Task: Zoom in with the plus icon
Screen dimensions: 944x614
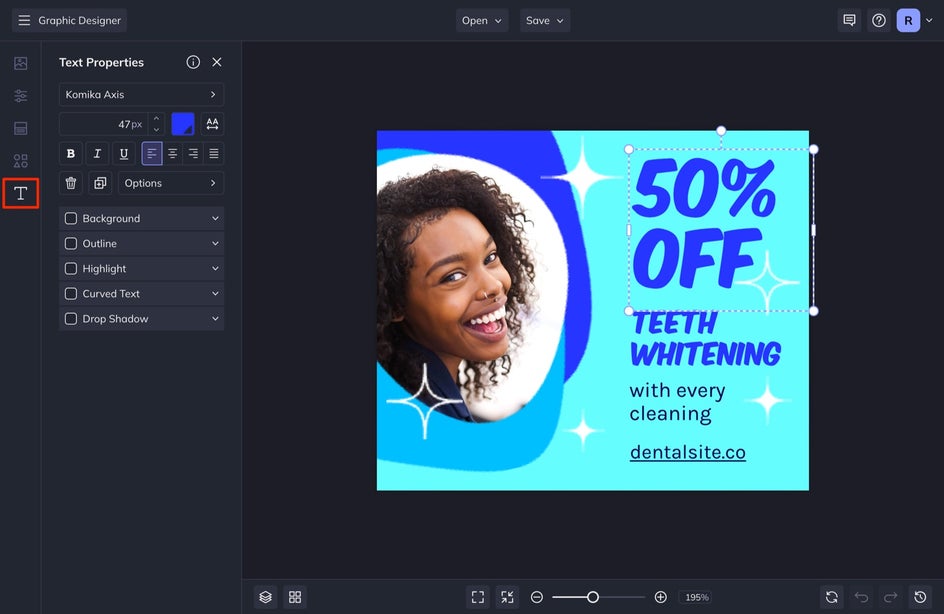Action: pos(660,597)
